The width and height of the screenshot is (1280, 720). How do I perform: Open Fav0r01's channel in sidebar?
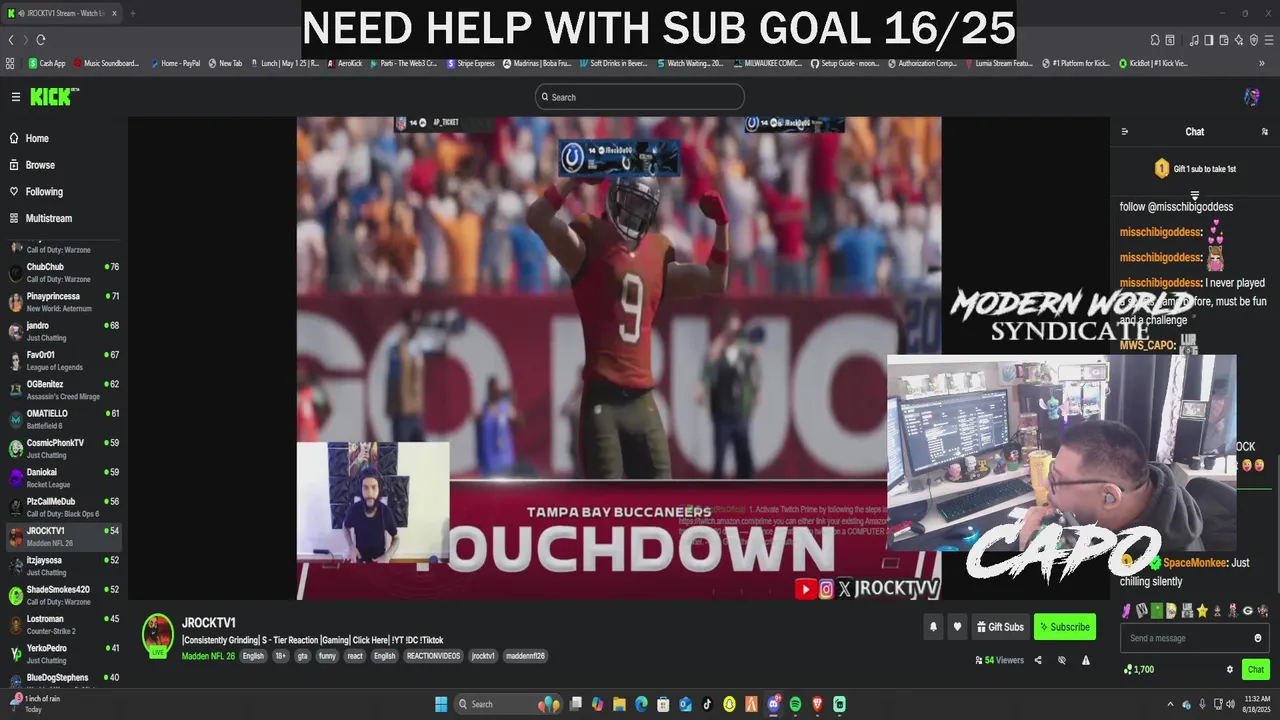coord(63,361)
